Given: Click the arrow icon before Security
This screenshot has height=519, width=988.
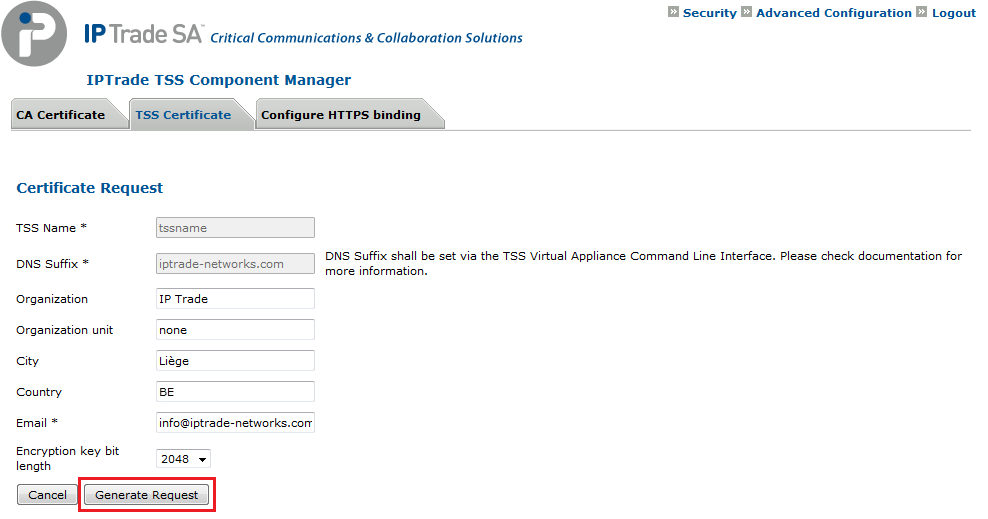Looking at the screenshot, I should [674, 12].
